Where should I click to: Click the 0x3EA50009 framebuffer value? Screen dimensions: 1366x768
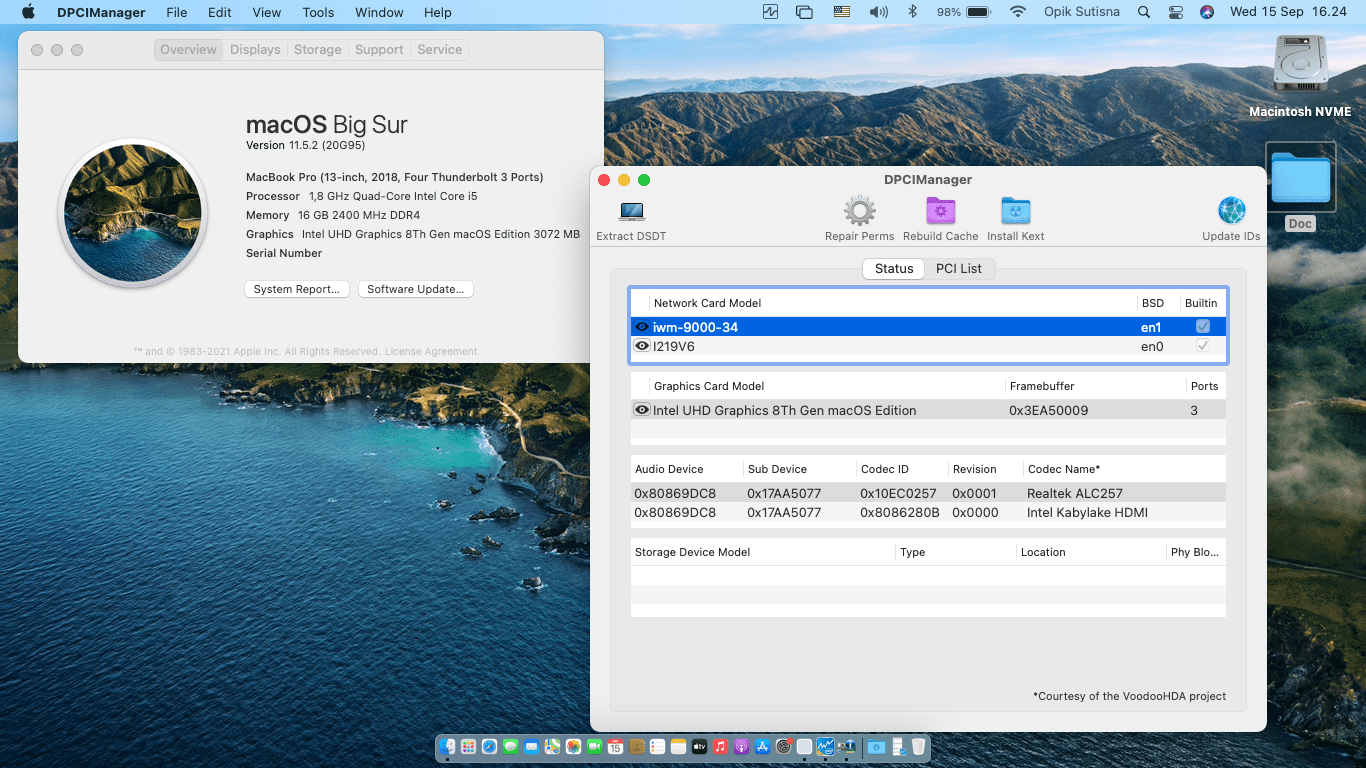point(1048,410)
